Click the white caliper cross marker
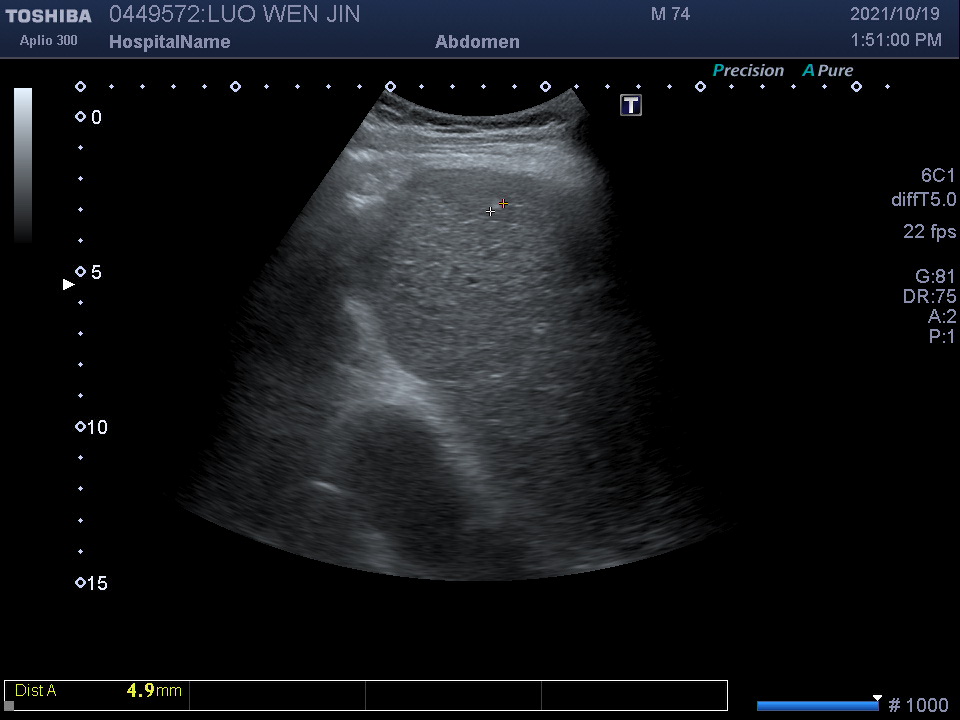 [490, 211]
